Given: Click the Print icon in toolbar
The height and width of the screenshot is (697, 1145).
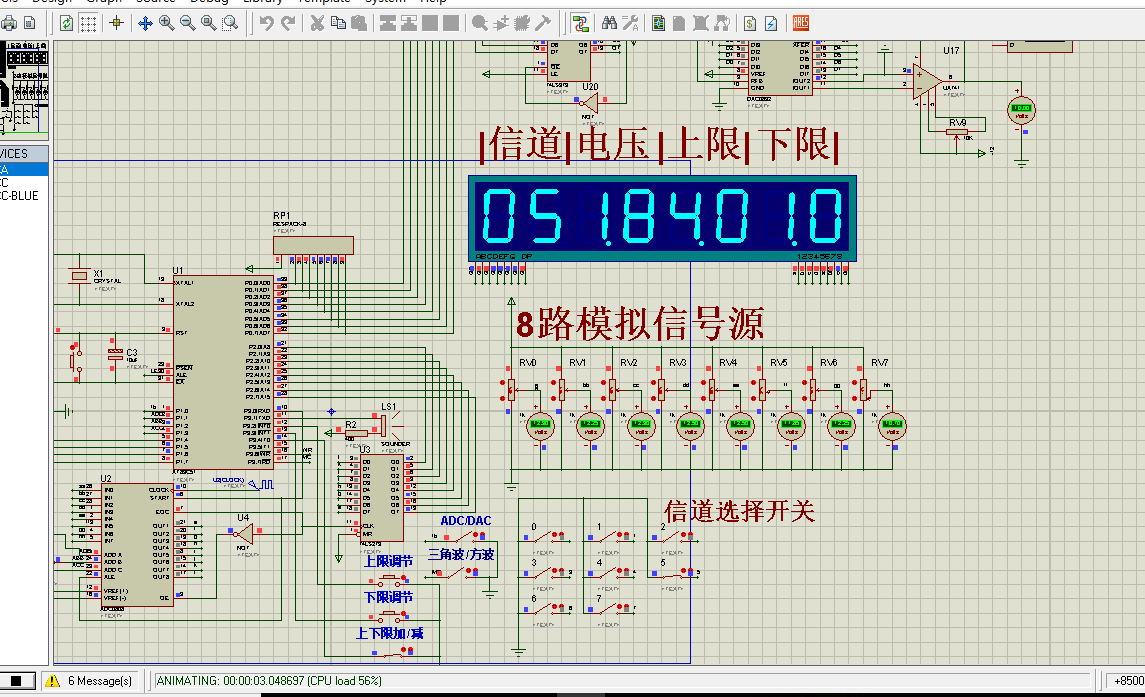Looking at the screenshot, I should coord(9,23).
